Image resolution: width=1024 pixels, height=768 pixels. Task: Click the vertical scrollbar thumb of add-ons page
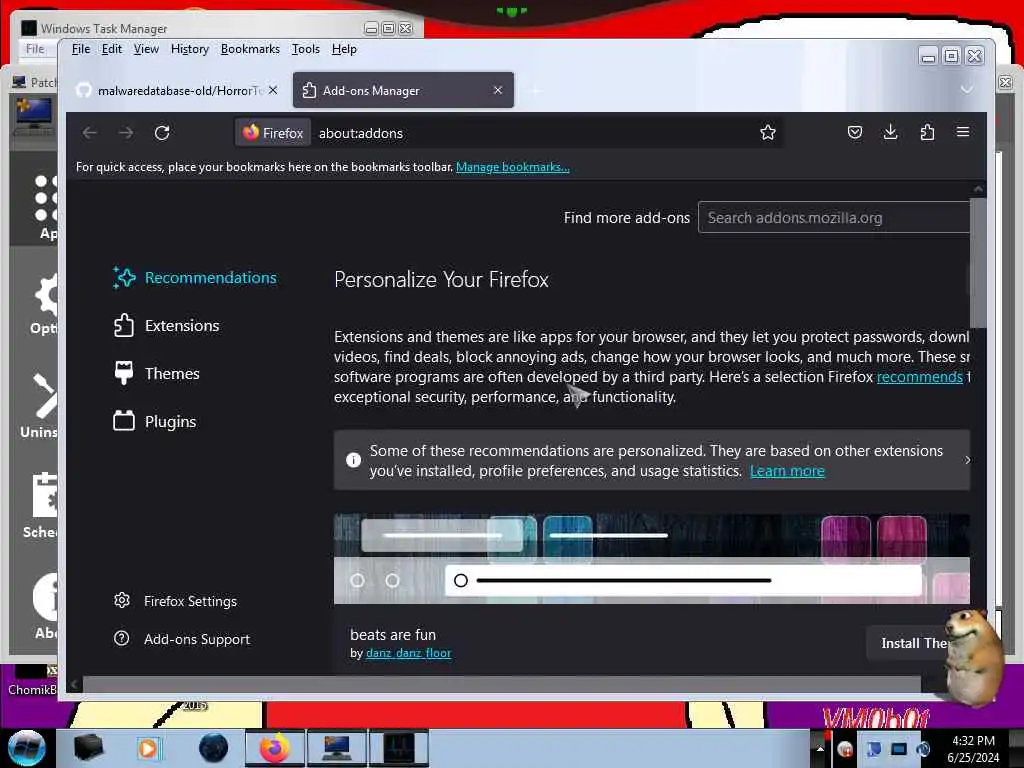click(978, 263)
